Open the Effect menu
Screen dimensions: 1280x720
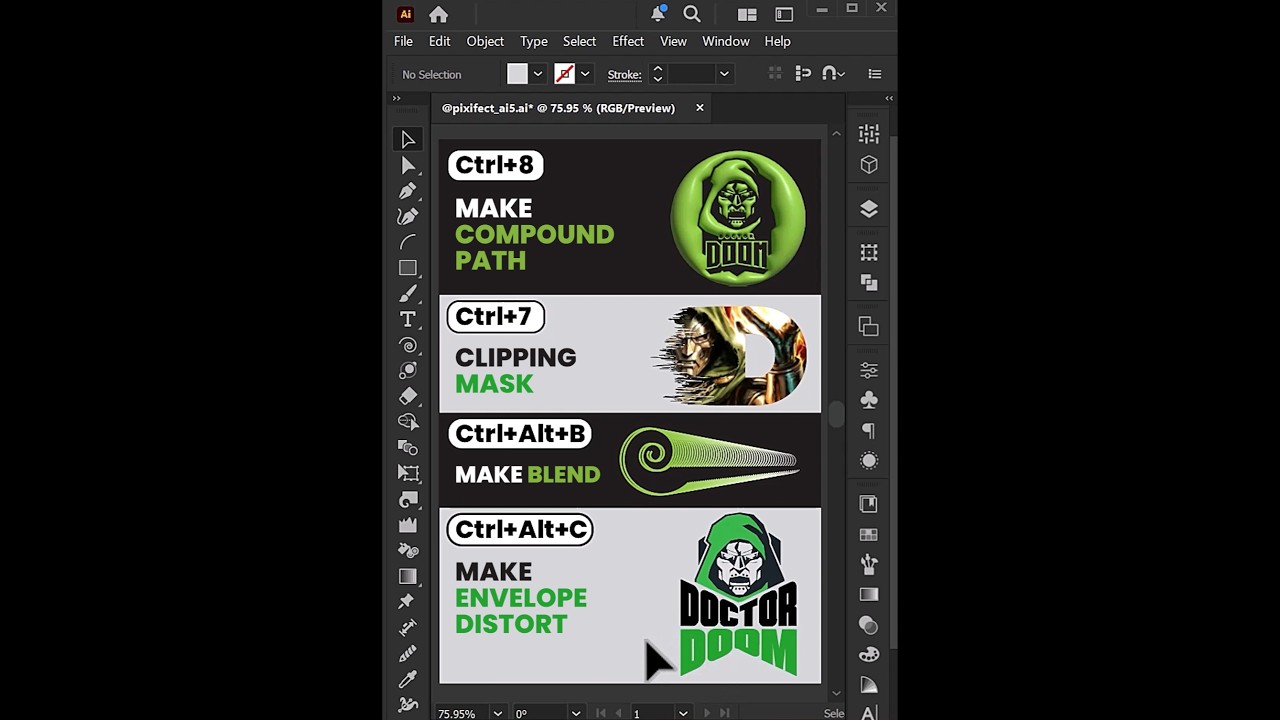[x=628, y=41]
